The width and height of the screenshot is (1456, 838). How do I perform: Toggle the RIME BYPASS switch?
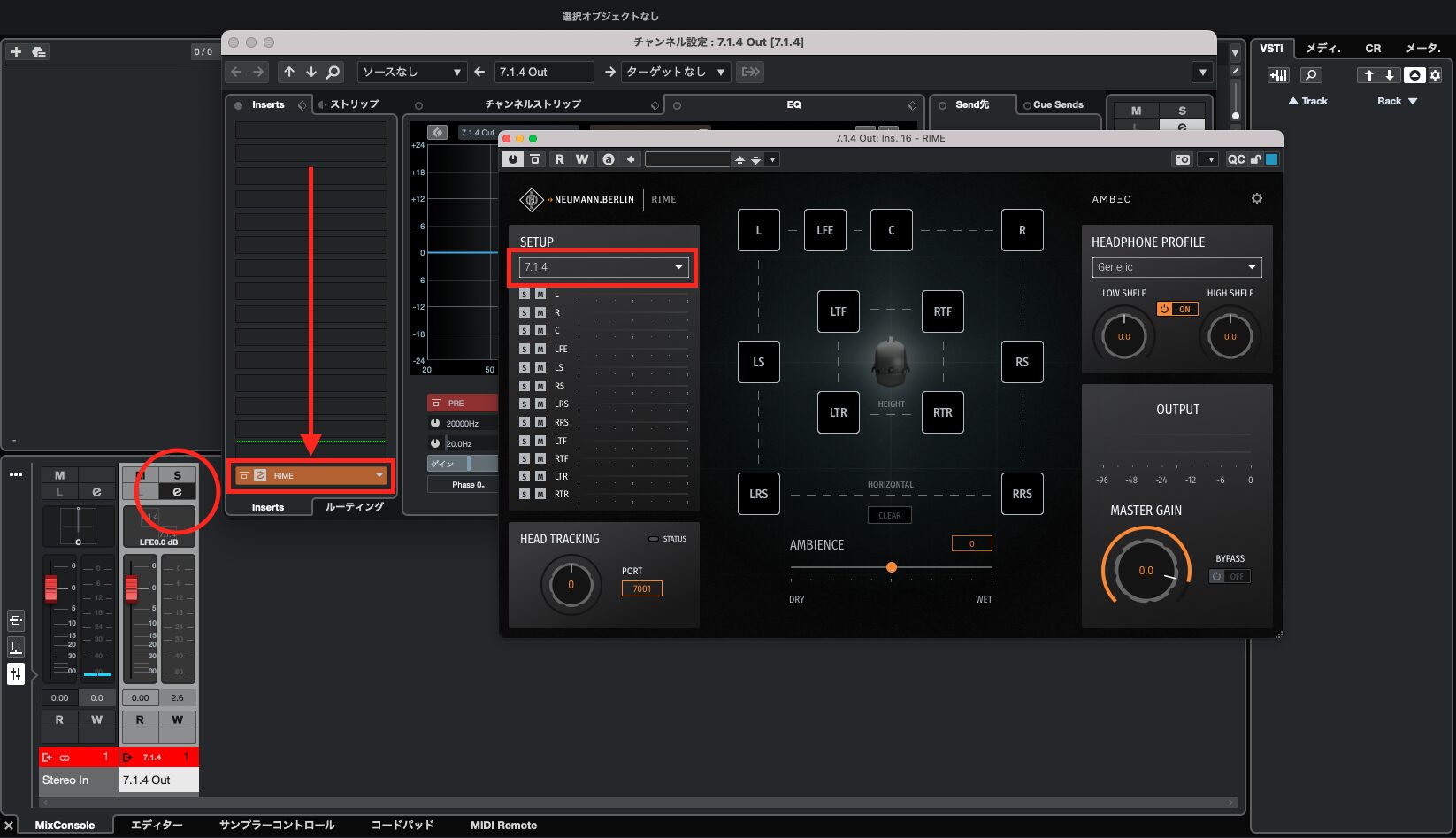coord(1229,576)
